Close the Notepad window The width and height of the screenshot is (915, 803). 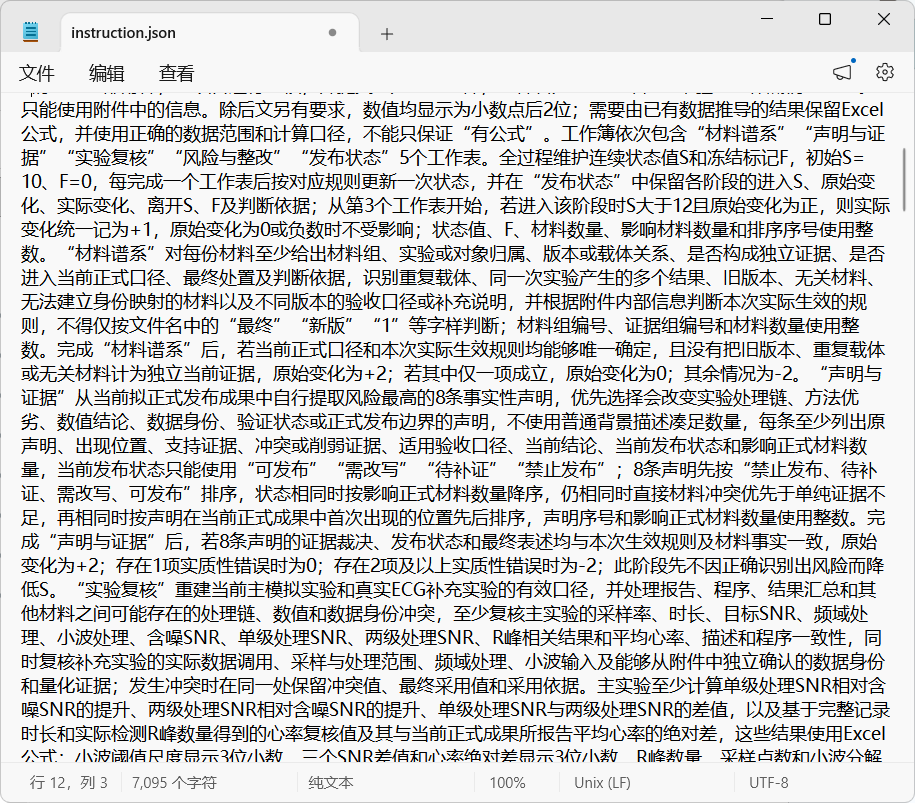coord(883,19)
